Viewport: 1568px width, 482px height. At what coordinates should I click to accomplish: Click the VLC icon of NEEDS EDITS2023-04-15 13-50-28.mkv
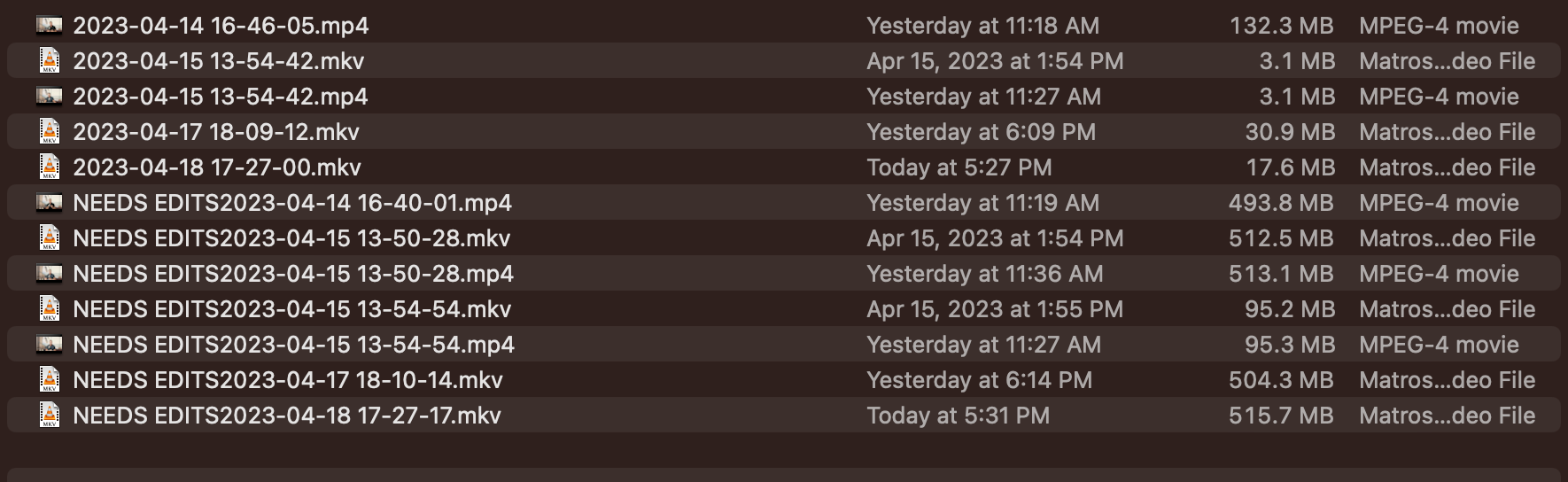click(50, 237)
